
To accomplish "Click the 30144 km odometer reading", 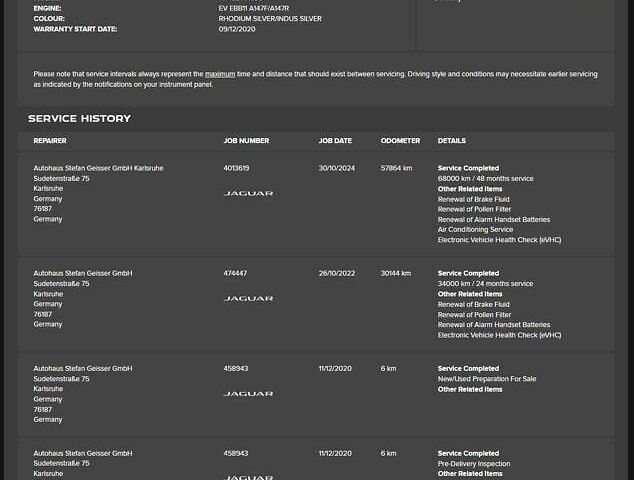I will coord(396,273).
